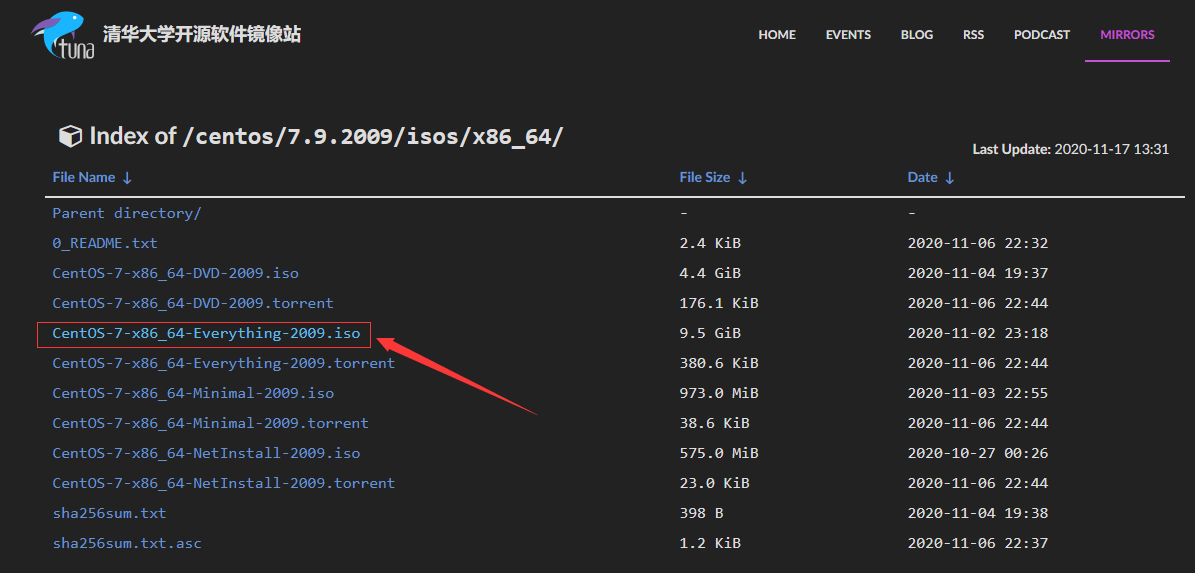Click the 176.1 KiB file size
Screen dimensions: 1195x573
[x=719, y=303]
